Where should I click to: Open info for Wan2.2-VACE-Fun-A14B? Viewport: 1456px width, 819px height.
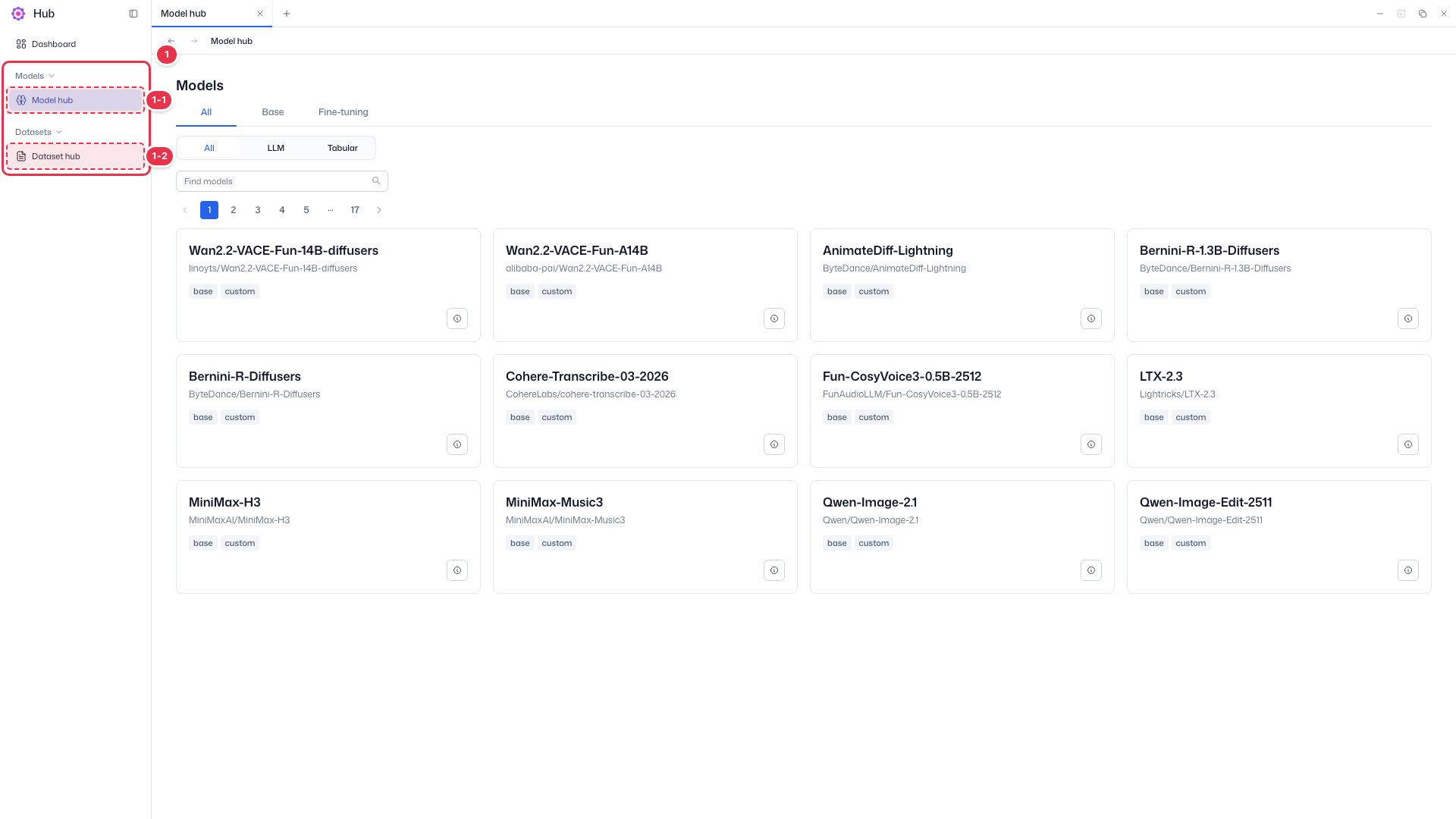coord(774,318)
